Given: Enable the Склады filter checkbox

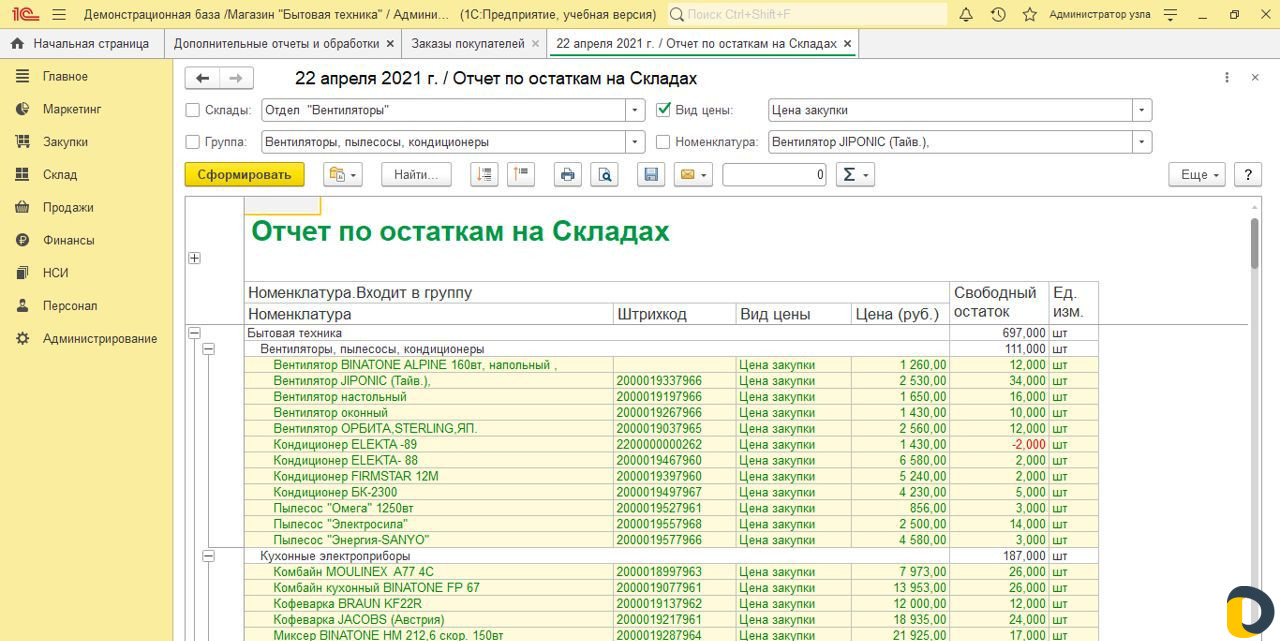Looking at the screenshot, I should click(x=191, y=110).
